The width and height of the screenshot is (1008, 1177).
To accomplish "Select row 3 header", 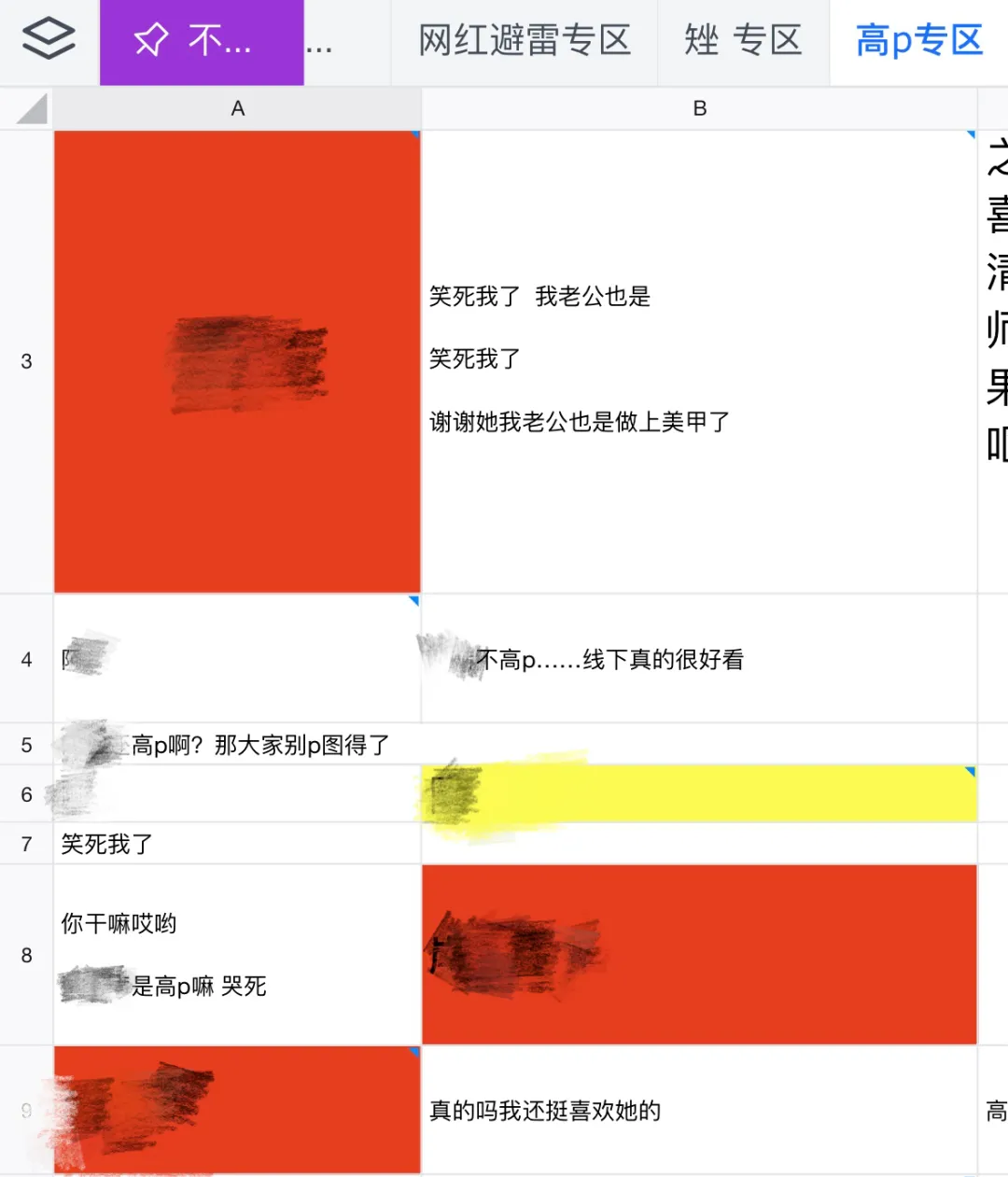I will point(26,361).
